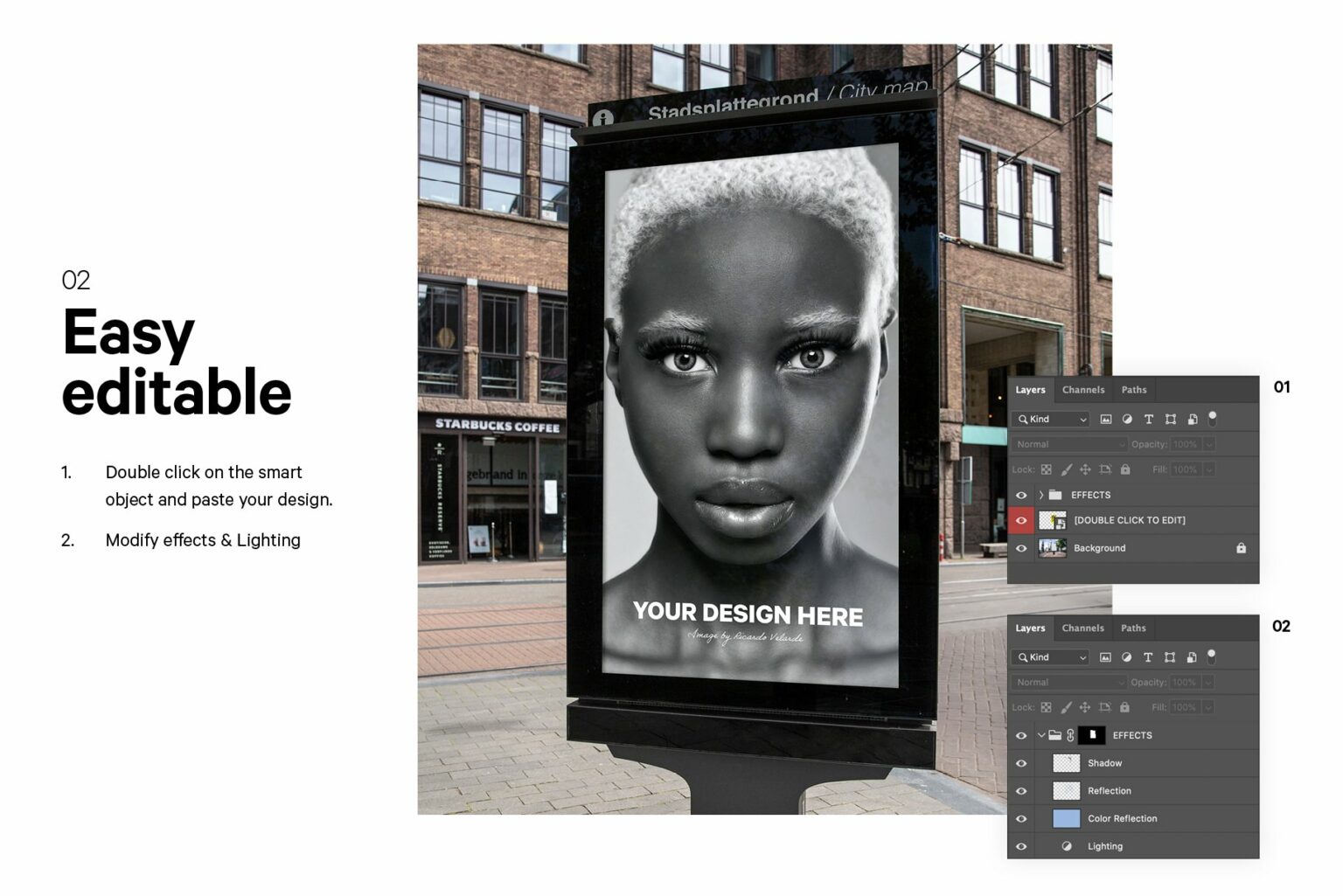Click the Lock all padlock icon
This screenshot has width=1343, height=896.
point(1124,469)
